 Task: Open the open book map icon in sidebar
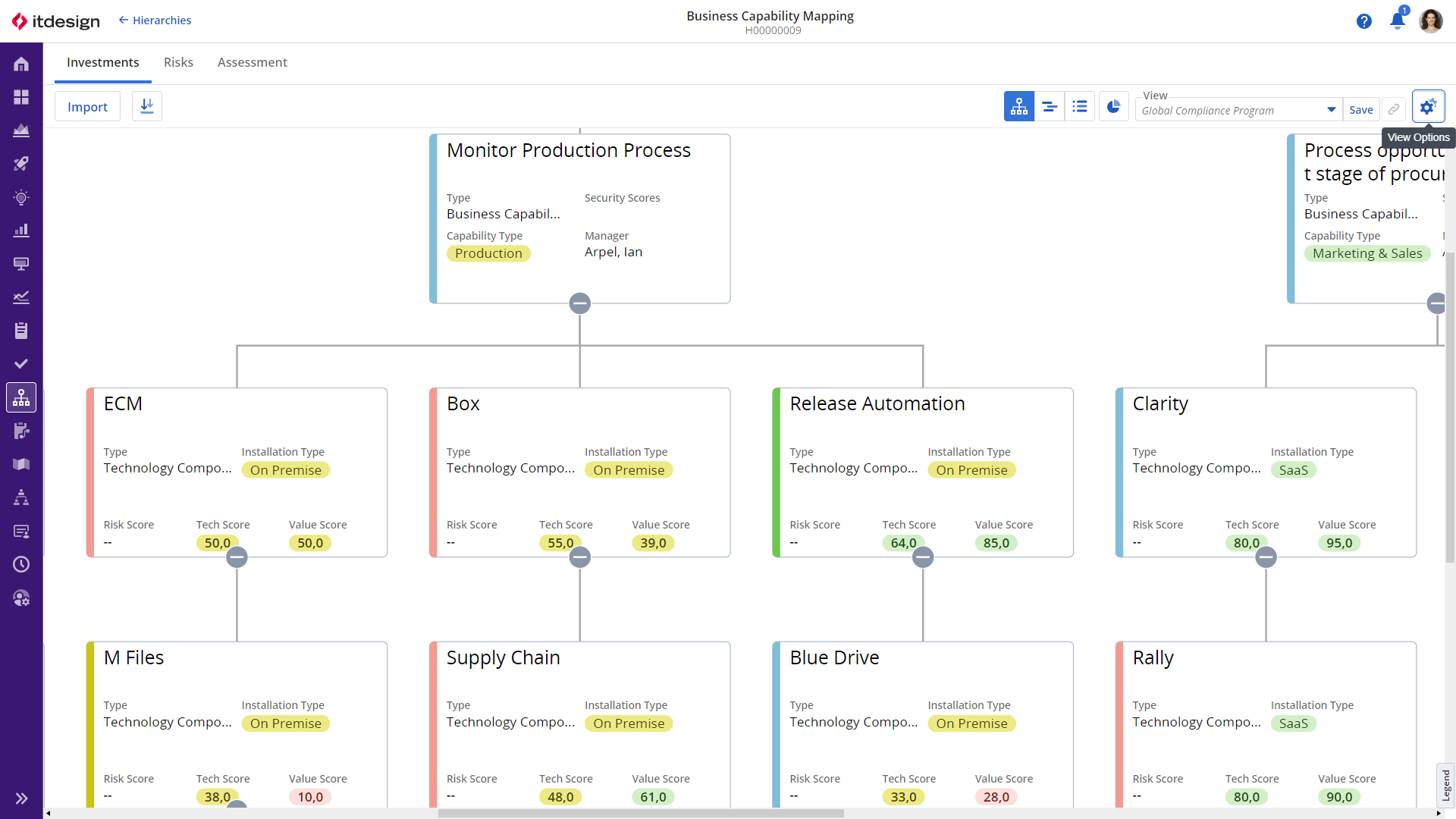click(21, 464)
